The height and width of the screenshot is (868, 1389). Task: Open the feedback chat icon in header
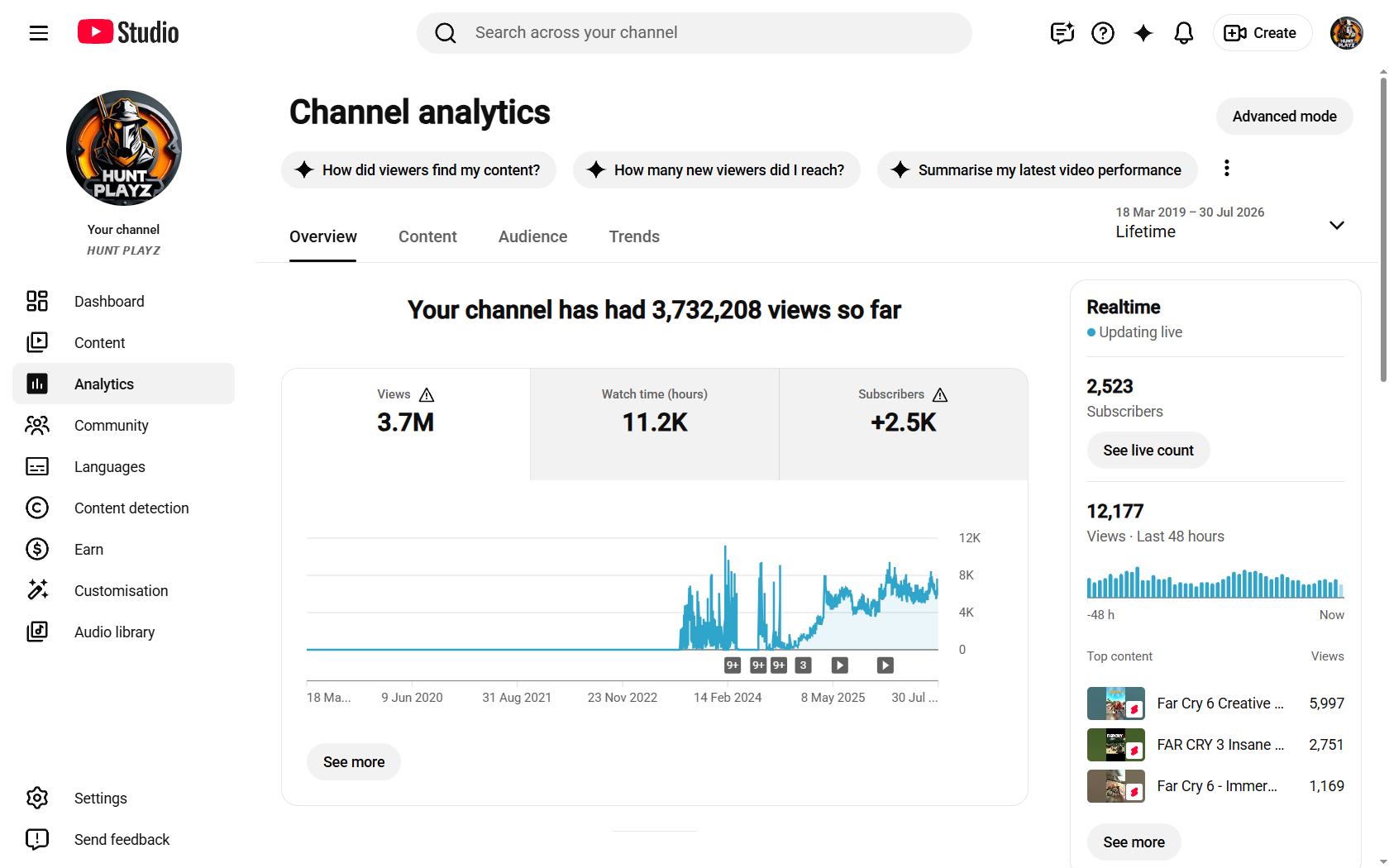[1062, 33]
